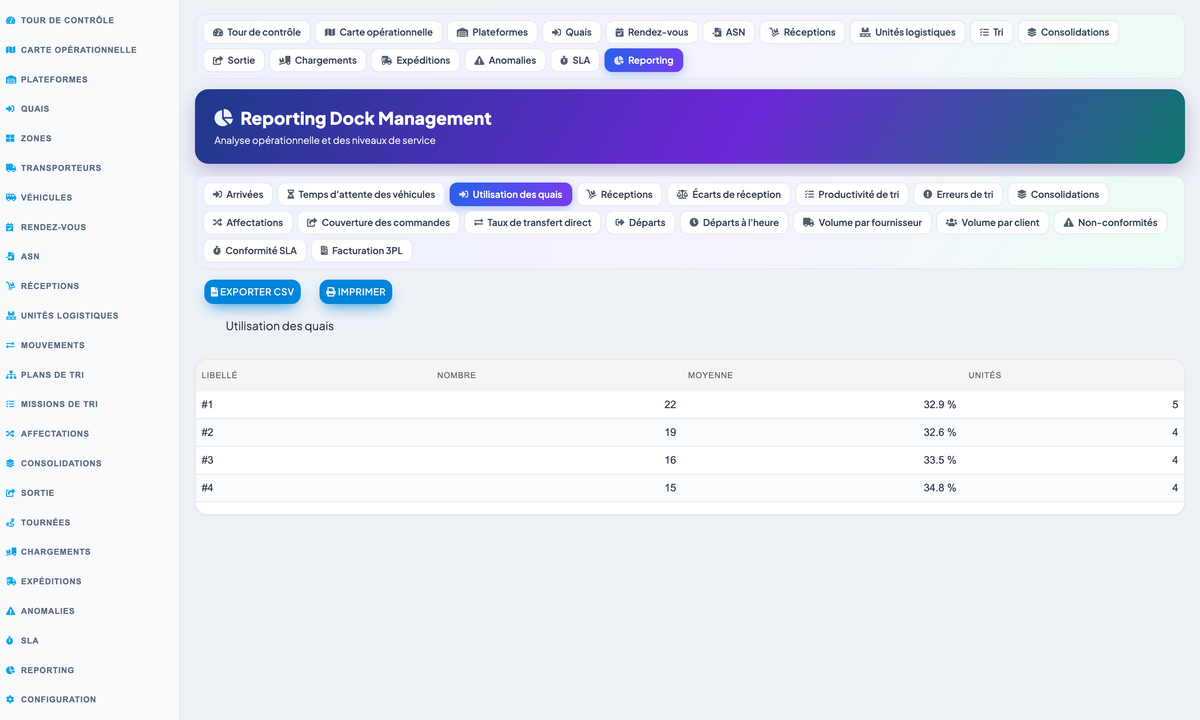
Task: Open the Erreurs de tri report
Action: (958, 194)
